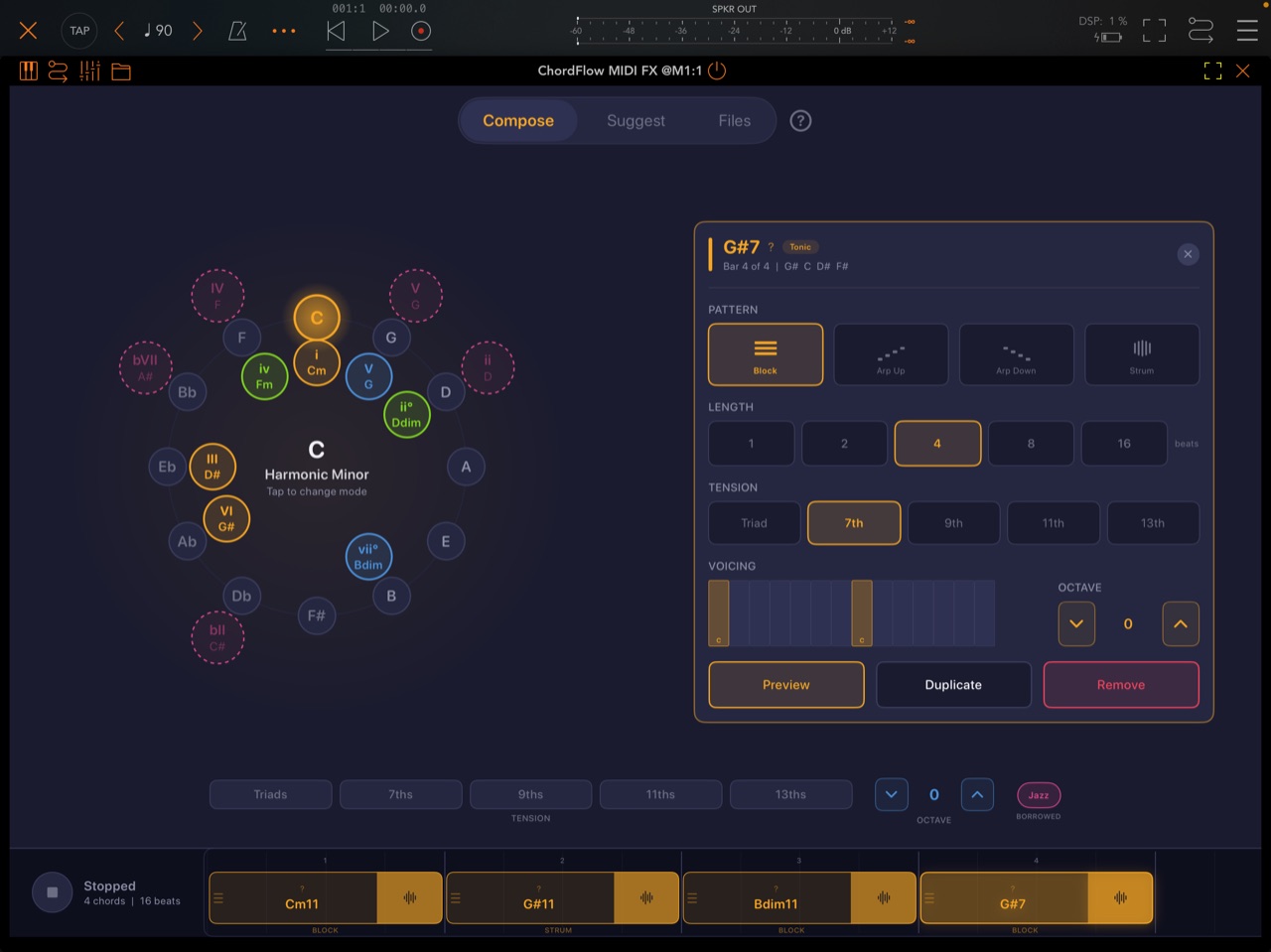The height and width of the screenshot is (952, 1271).
Task: Open the mixer faders icon
Action: coord(90,70)
